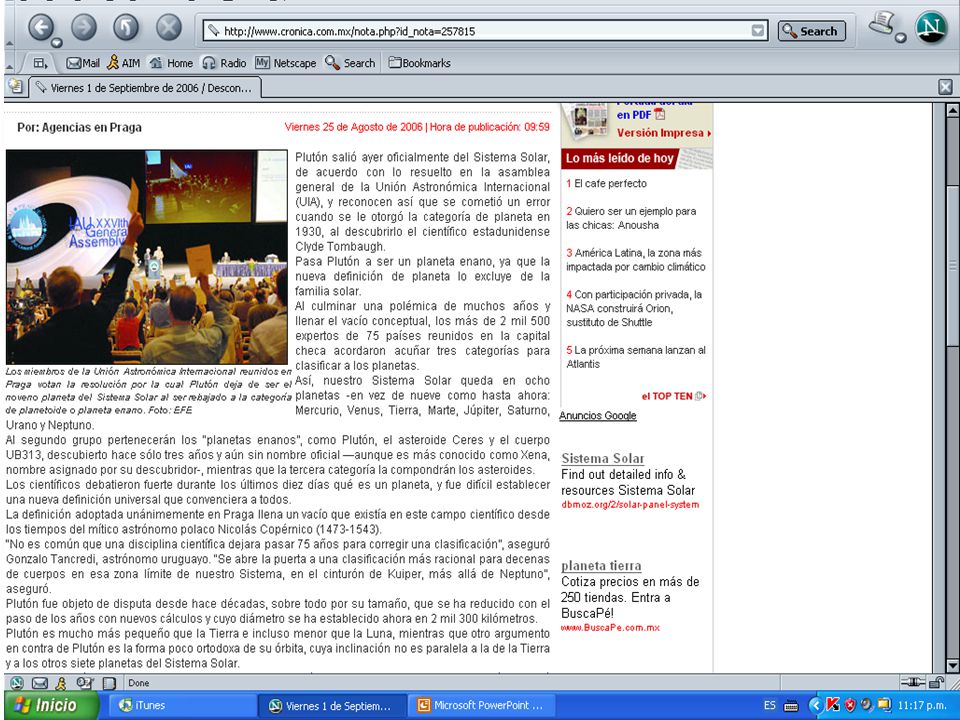The image size is (960, 720).
Task: Open the NASA construirá Orion article
Action: (634, 308)
